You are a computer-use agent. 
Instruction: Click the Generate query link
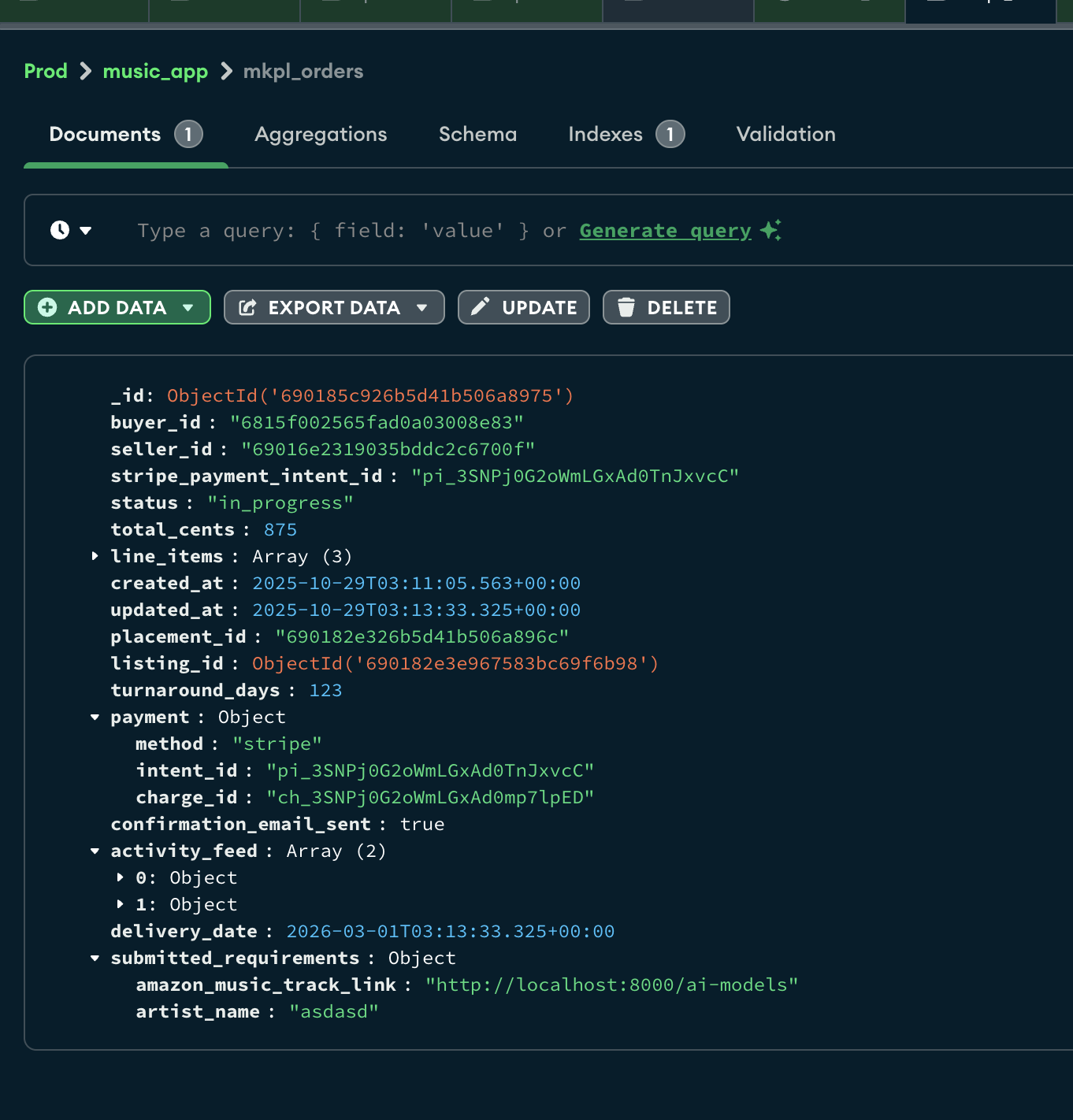click(x=665, y=230)
